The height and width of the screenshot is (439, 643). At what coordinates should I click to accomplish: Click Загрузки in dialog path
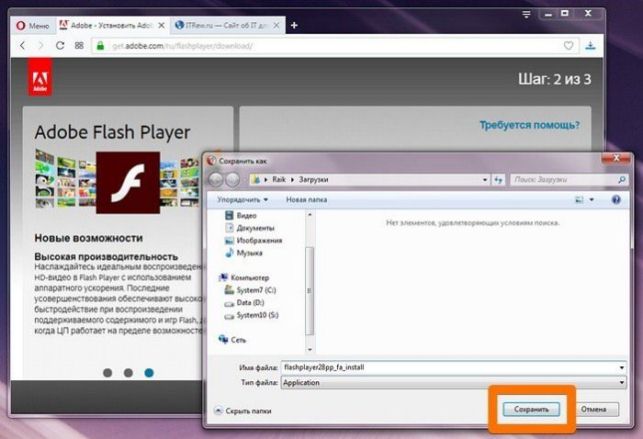pyautogui.click(x=313, y=180)
